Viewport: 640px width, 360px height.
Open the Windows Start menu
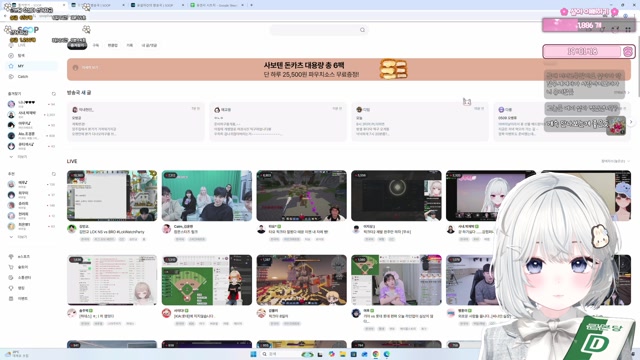point(253,354)
